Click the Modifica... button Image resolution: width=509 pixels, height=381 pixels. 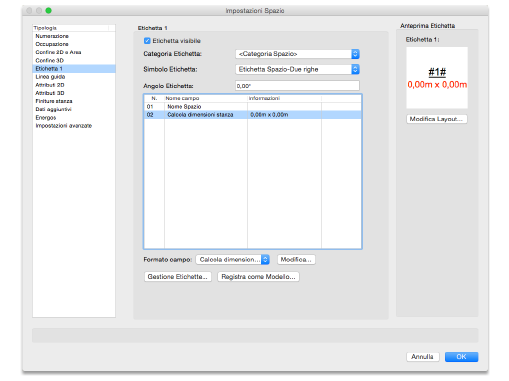[x=296, y=260]
